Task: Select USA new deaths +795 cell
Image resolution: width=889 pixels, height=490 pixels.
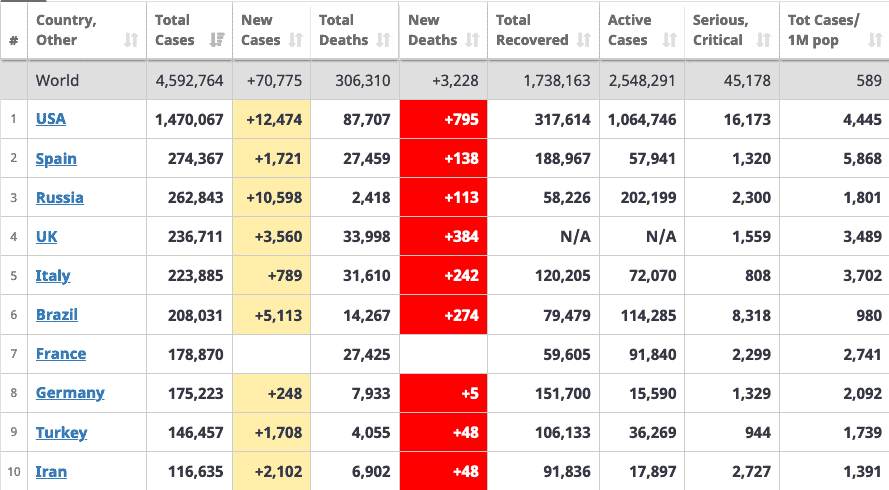Action: click(x=443, y=120)
